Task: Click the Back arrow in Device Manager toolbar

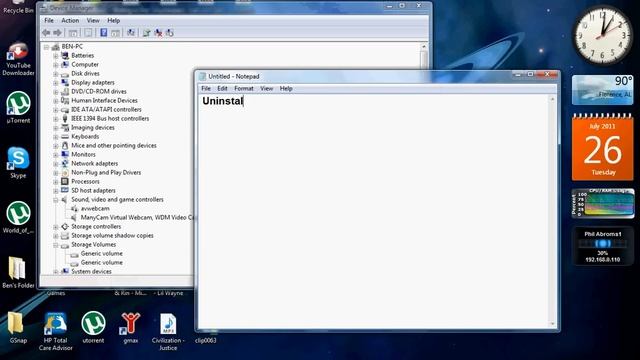Action: coord(46,33)
